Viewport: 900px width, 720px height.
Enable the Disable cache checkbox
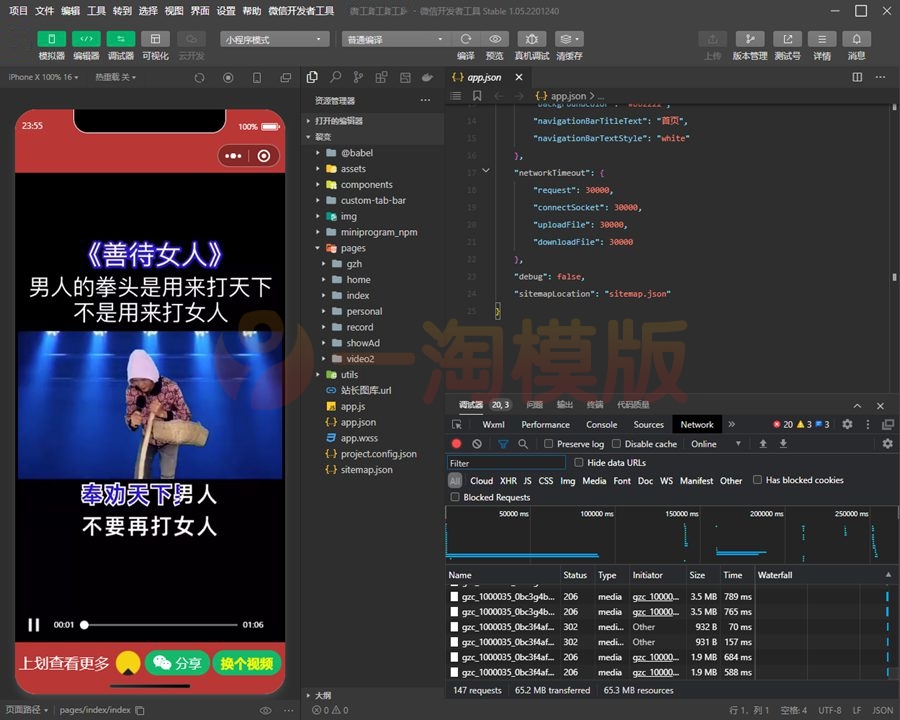point(616,444)
